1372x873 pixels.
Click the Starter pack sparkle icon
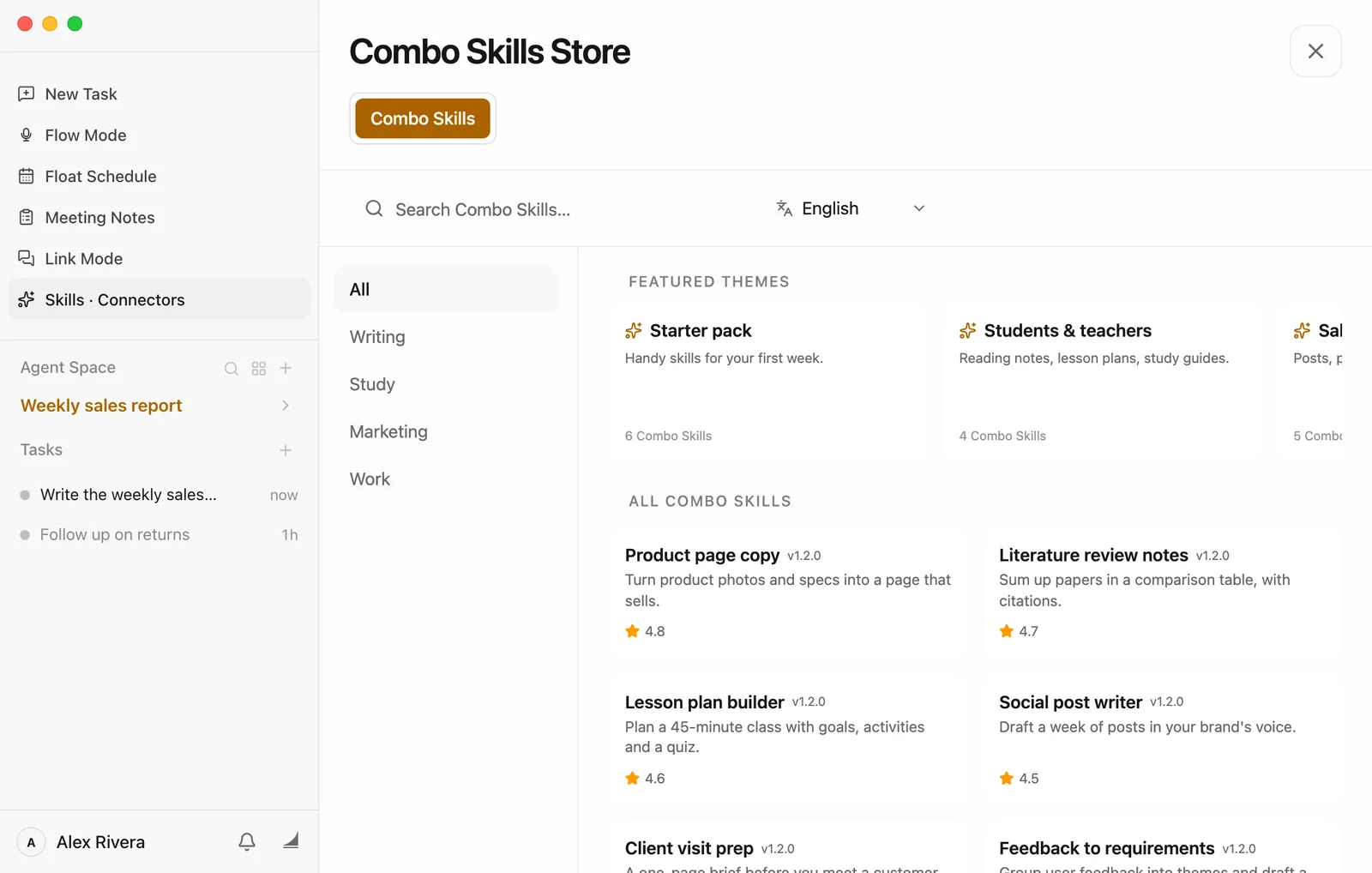click(634, 330)
